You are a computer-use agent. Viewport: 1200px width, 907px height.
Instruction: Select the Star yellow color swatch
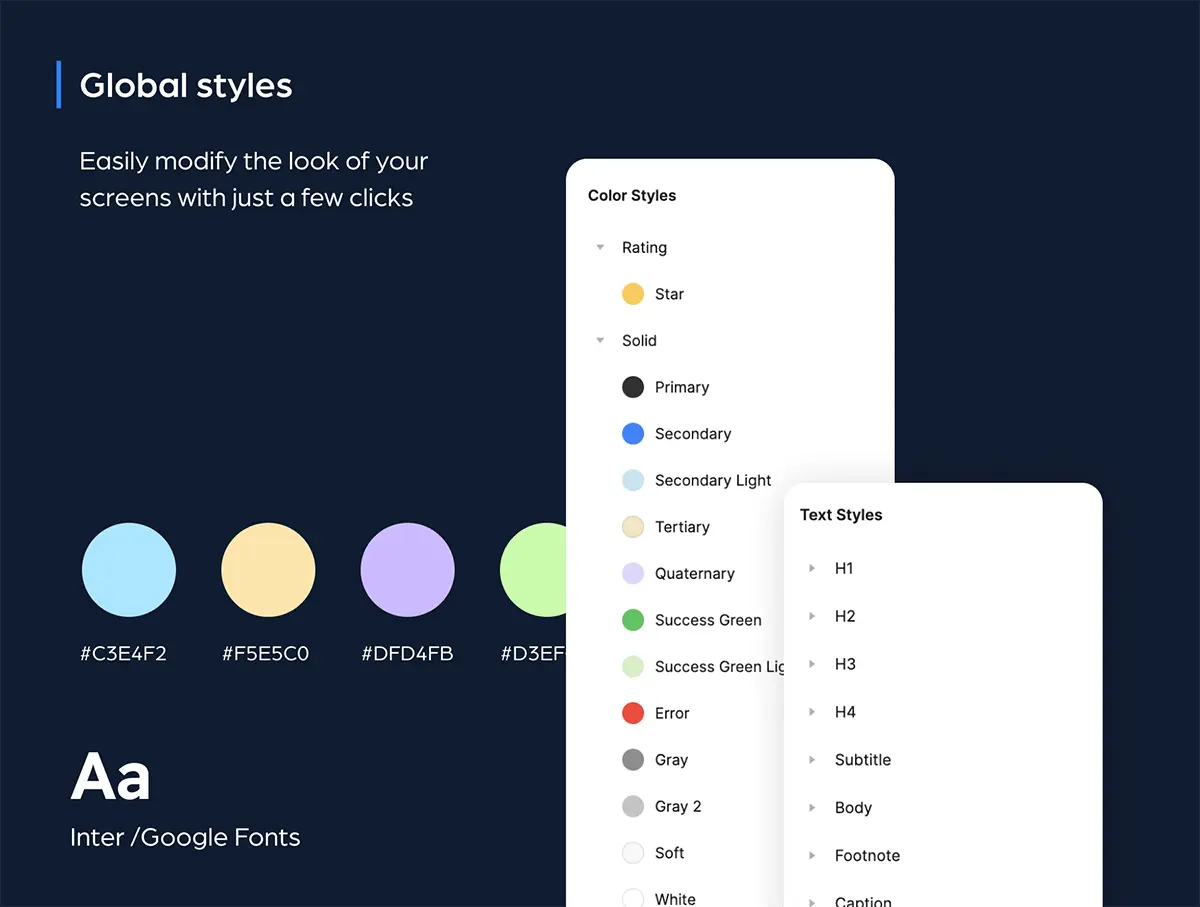pyautogui.click(x=633, y=294)
